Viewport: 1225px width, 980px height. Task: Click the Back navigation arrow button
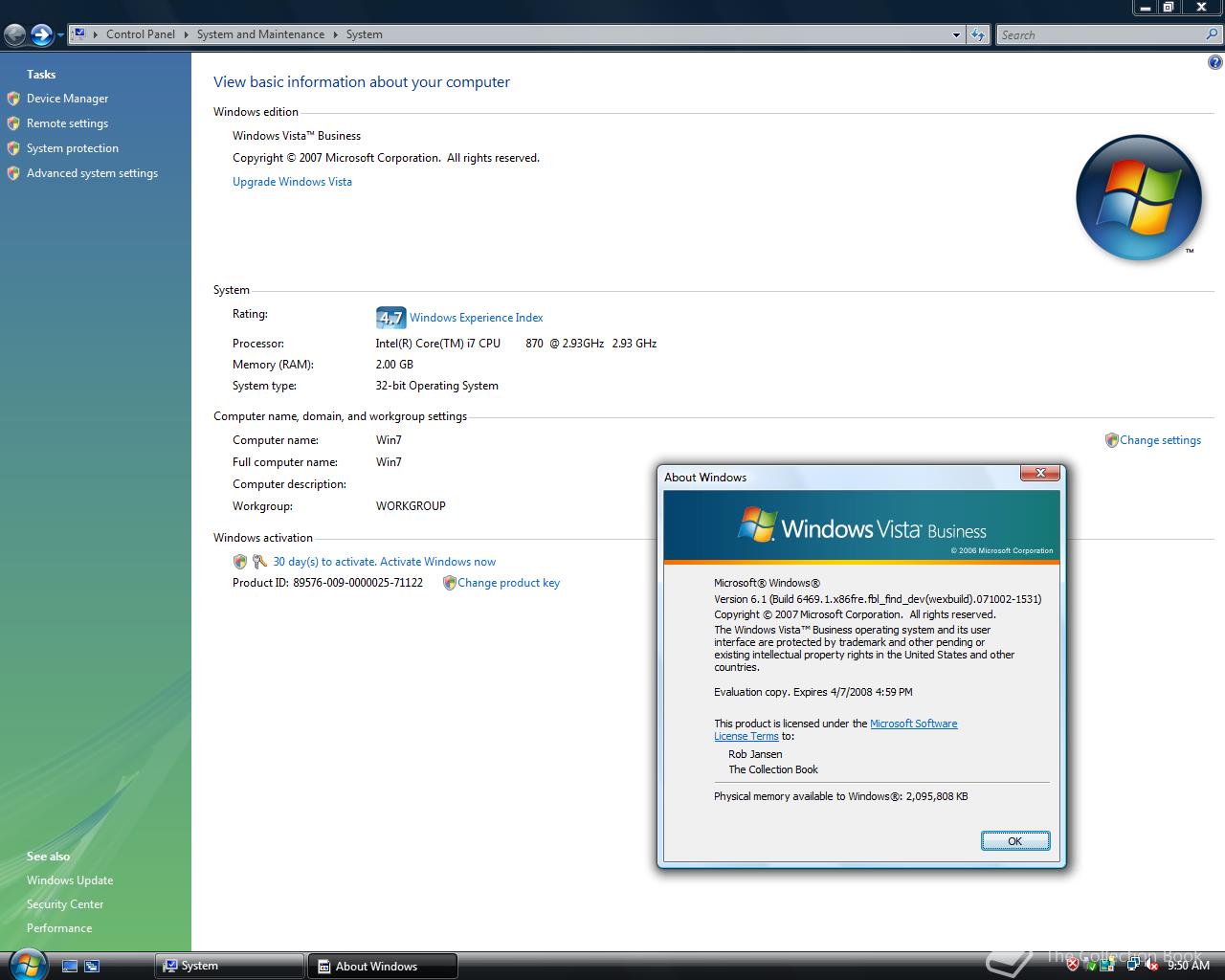[14, 35]
